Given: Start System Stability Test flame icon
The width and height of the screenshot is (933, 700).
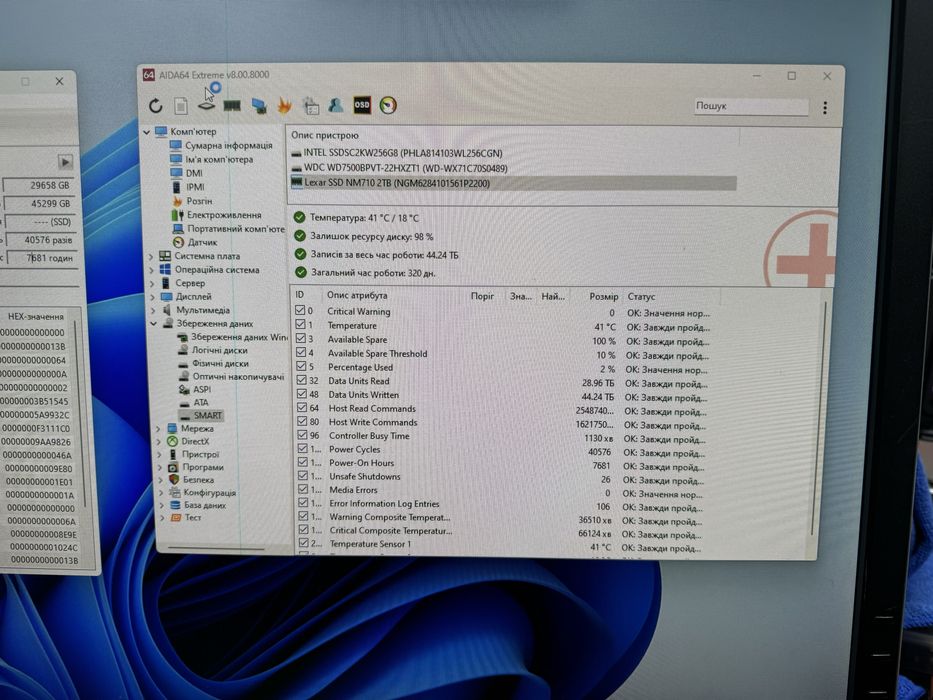Looking at the screenshot, I should pos(284,106).
